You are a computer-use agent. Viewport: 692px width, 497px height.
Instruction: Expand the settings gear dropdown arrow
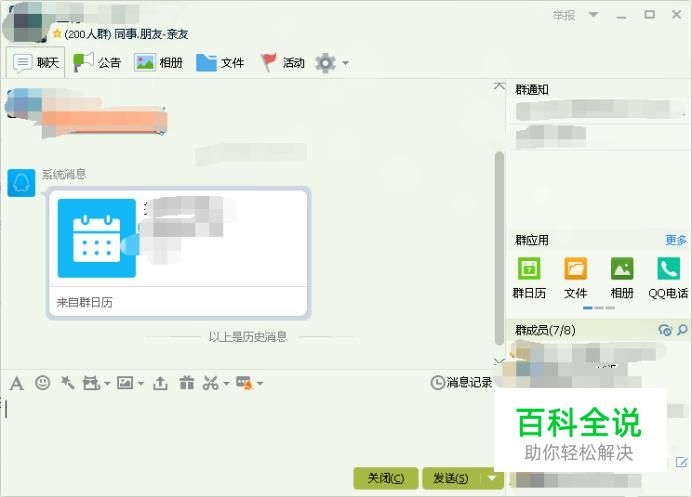(346, 63)
